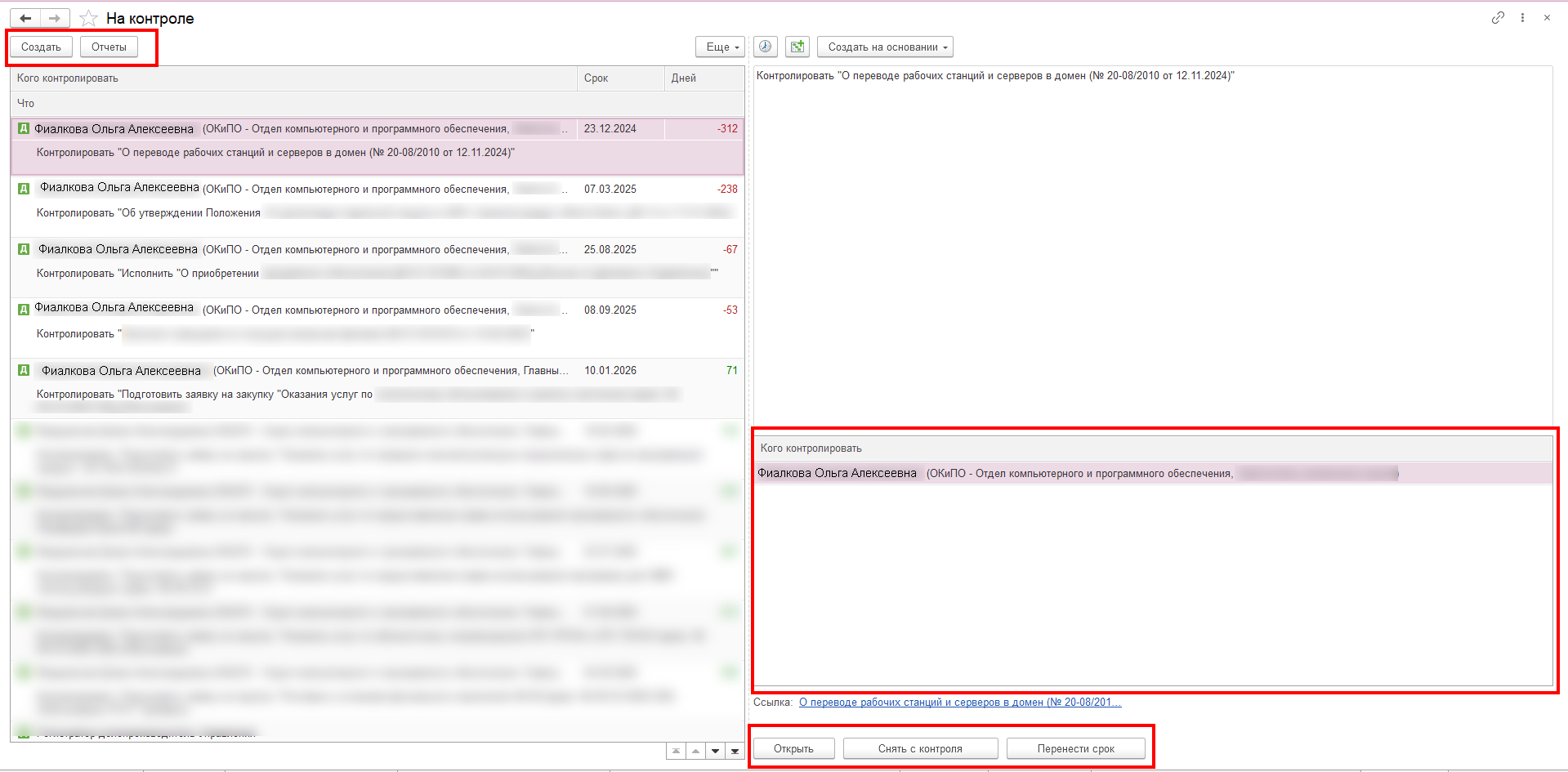This screenshot has width=1568, height=772.
Task: Sort list by the 'Срок' column header
Action: (x=596, y=78)
